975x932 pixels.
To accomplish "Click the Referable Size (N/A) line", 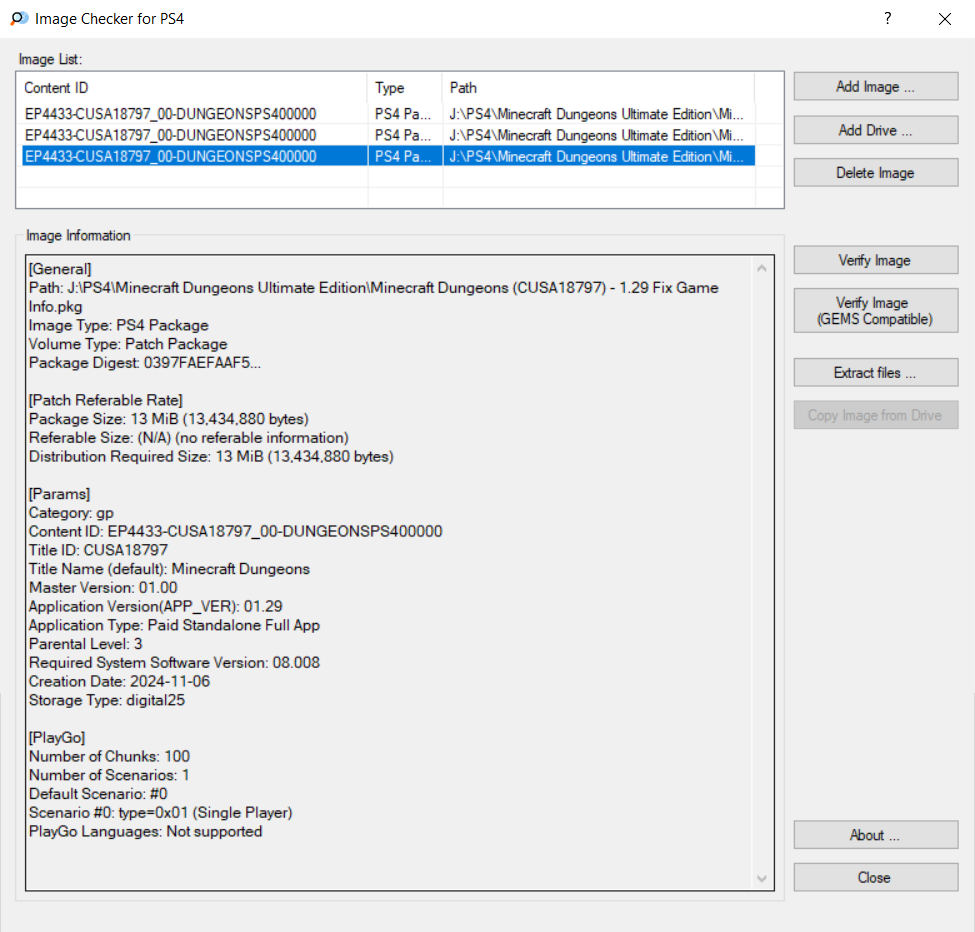I will click(x=189, y=438).
